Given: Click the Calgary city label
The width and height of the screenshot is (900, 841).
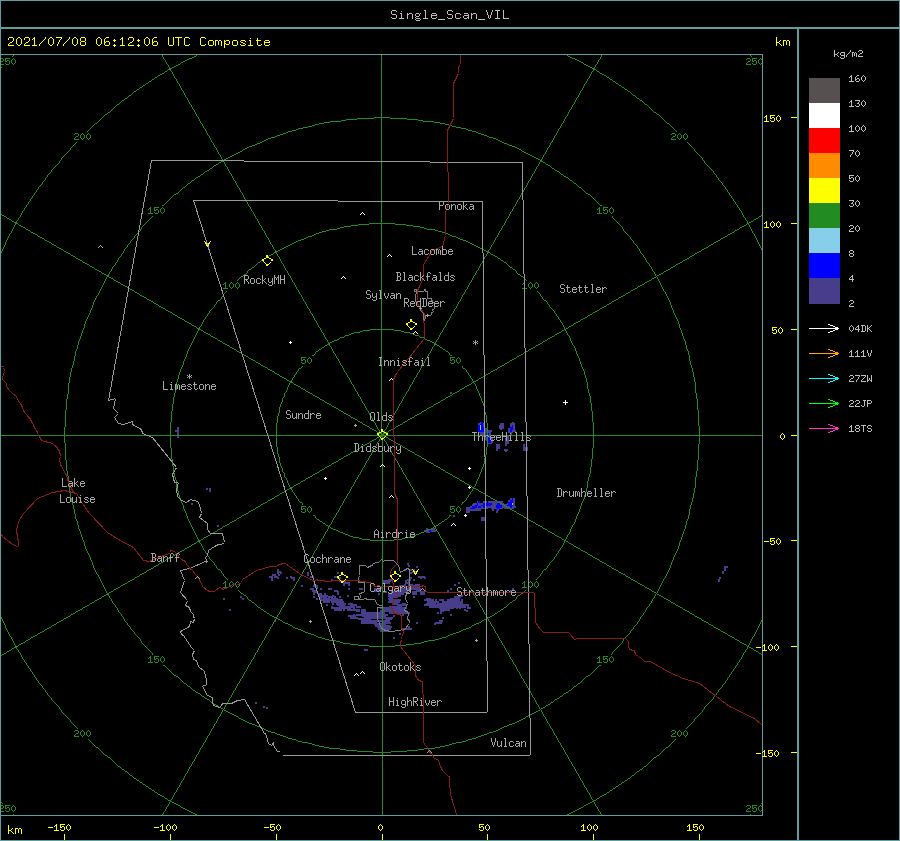Looking at the screenshot, I should tap(390, 588).
